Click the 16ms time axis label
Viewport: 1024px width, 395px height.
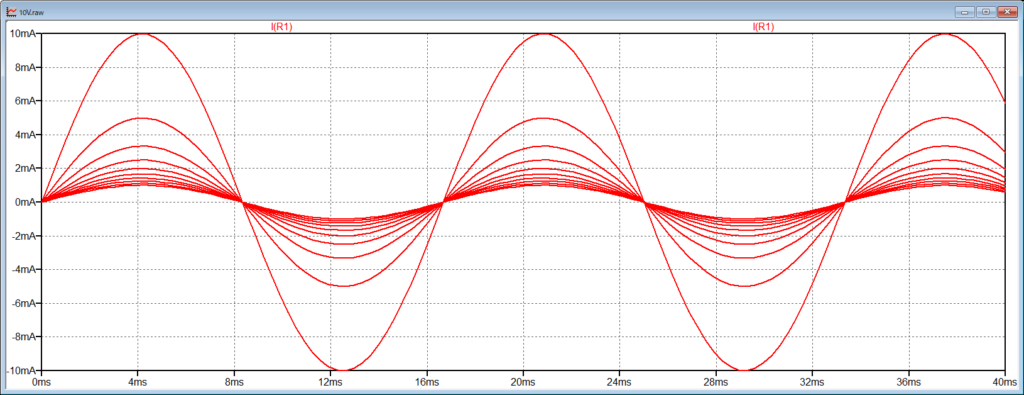426,381
